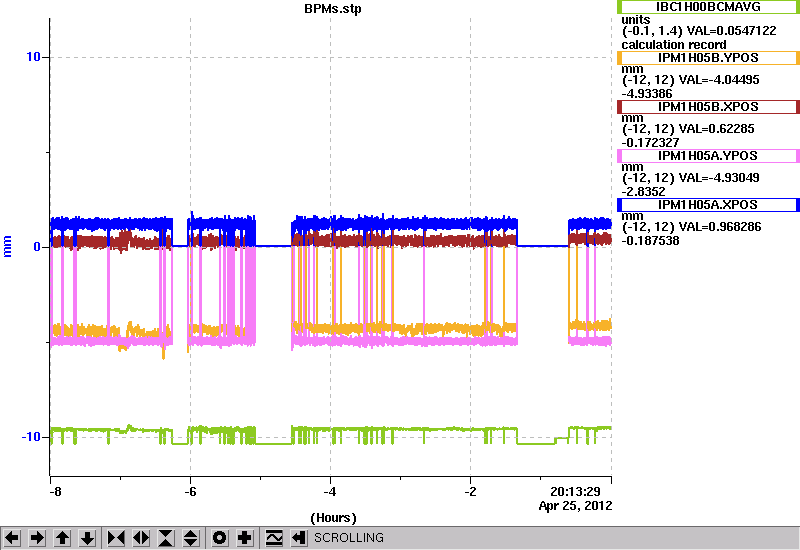The height and width of the screenshot is (550, 800).
Task: Select the IPM1H05A.XPOS curve legend entry
Action: pos(708,205)
